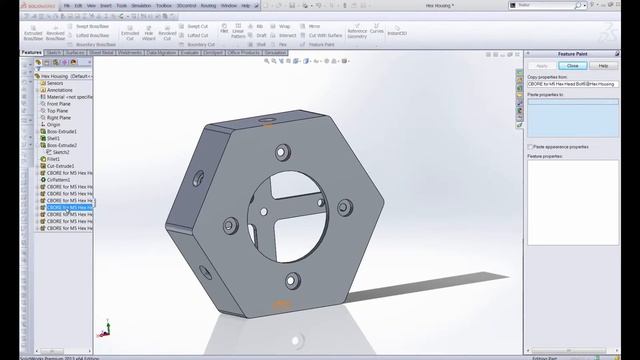Screen dimensions: 640x360
Task: Choose the Boundary Cut command
Action: click(197, 44)
